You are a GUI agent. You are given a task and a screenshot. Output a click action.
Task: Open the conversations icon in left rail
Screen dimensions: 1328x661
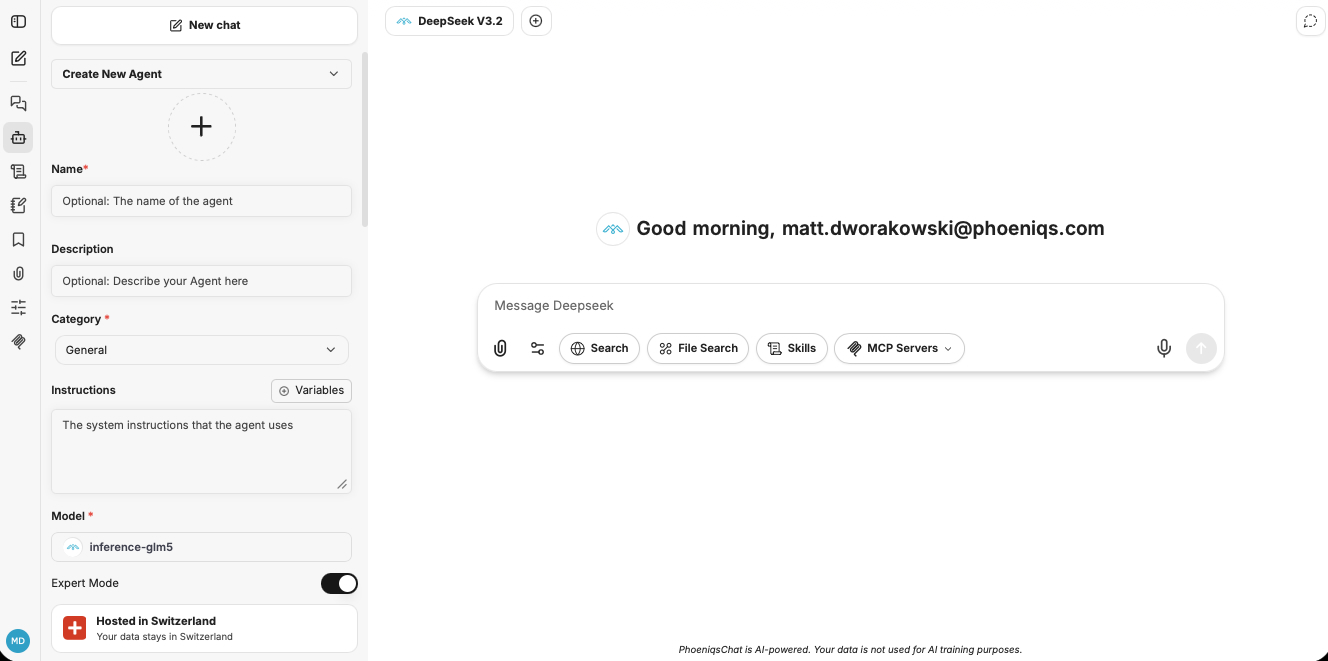coord(18,103)
